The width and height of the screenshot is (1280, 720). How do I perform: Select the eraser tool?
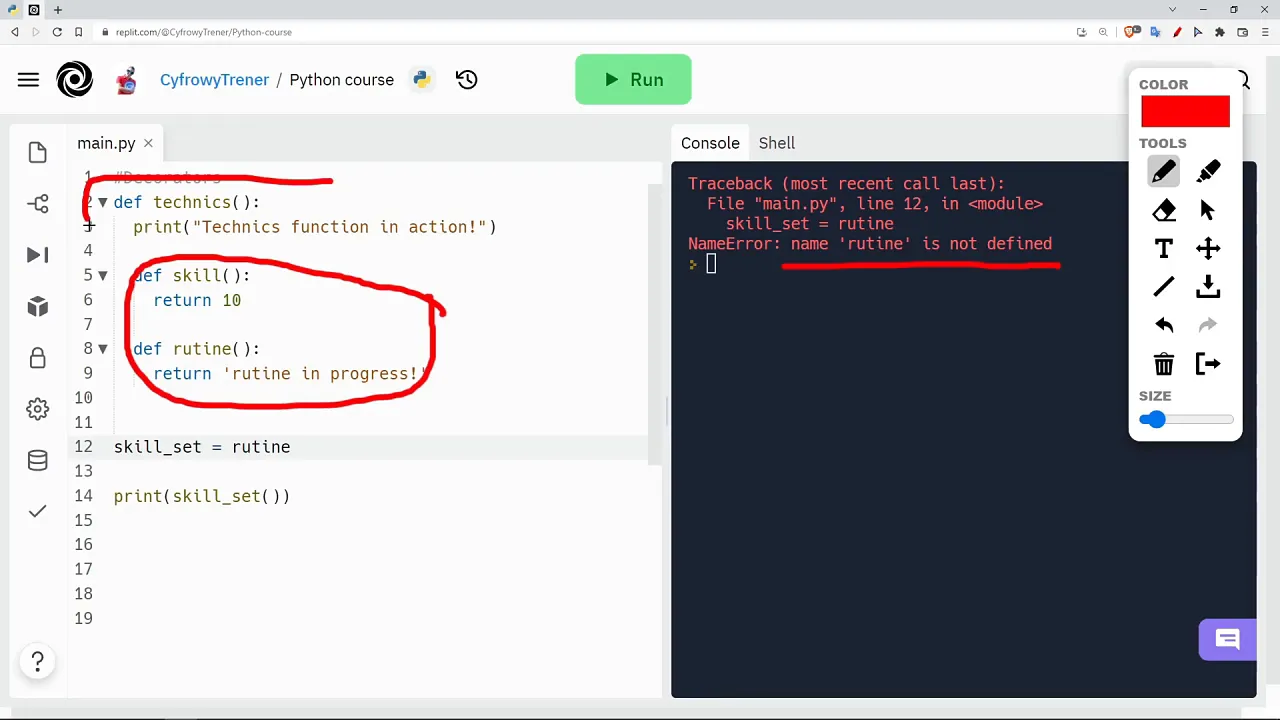(x=1163, y=210)
